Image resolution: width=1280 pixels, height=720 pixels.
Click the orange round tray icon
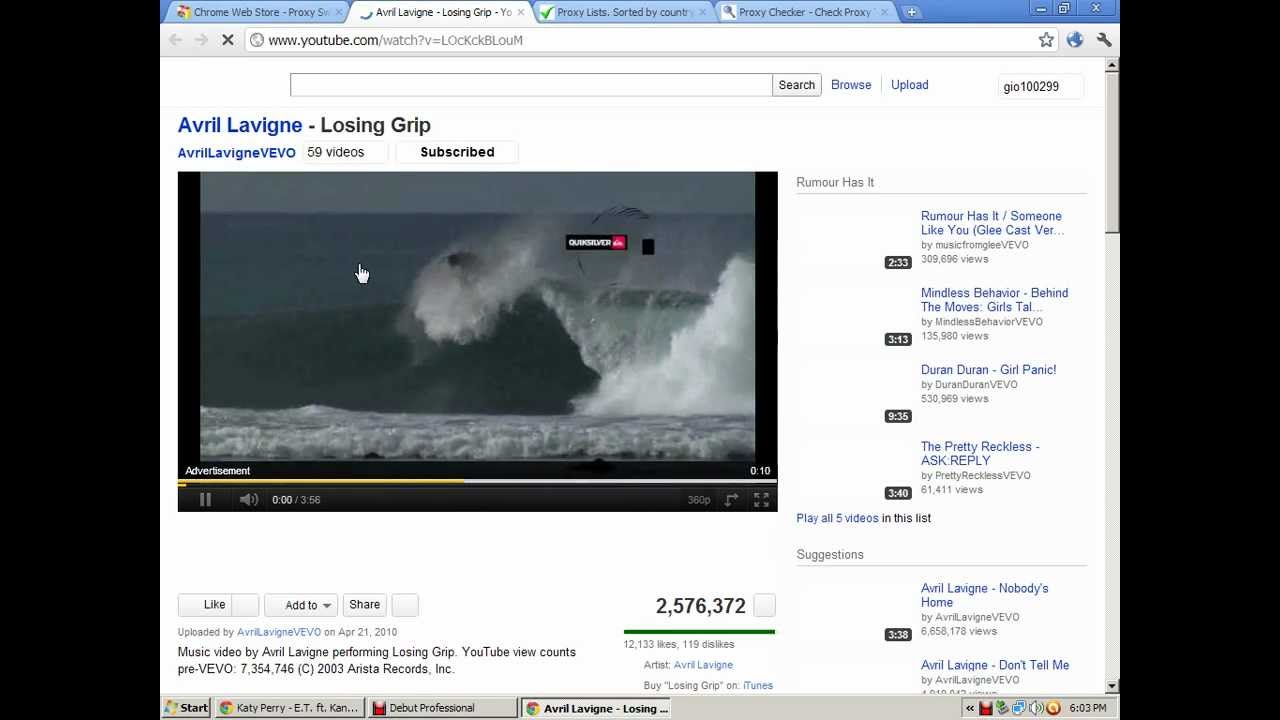pyautogui.click(x=1052, y=708)
